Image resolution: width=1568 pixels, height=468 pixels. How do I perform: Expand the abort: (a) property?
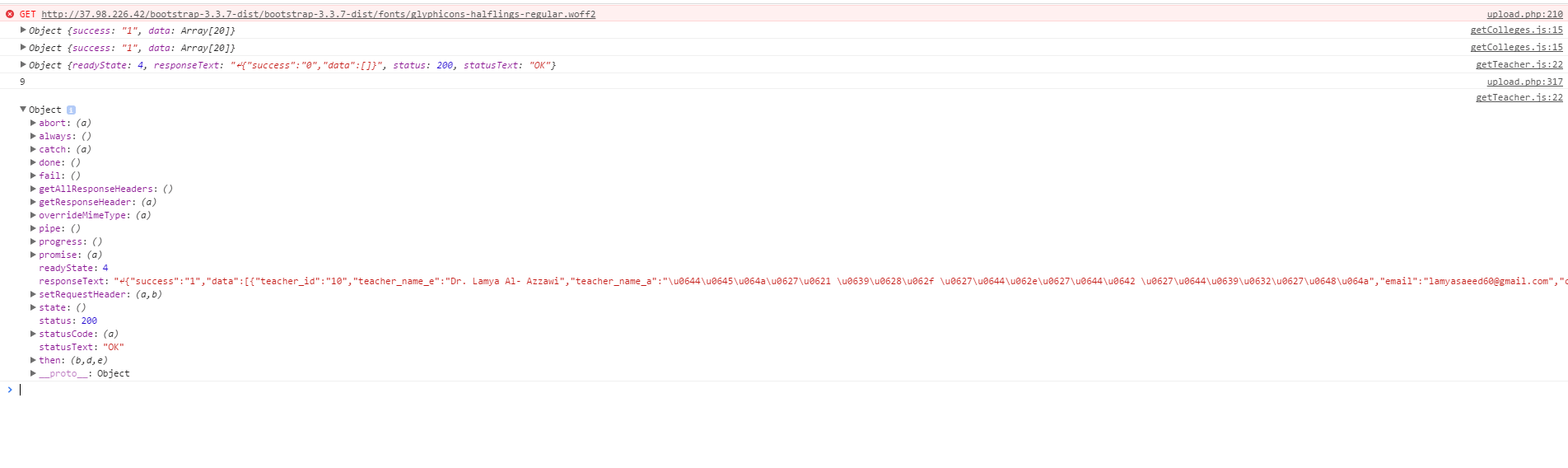pos(33,123)
